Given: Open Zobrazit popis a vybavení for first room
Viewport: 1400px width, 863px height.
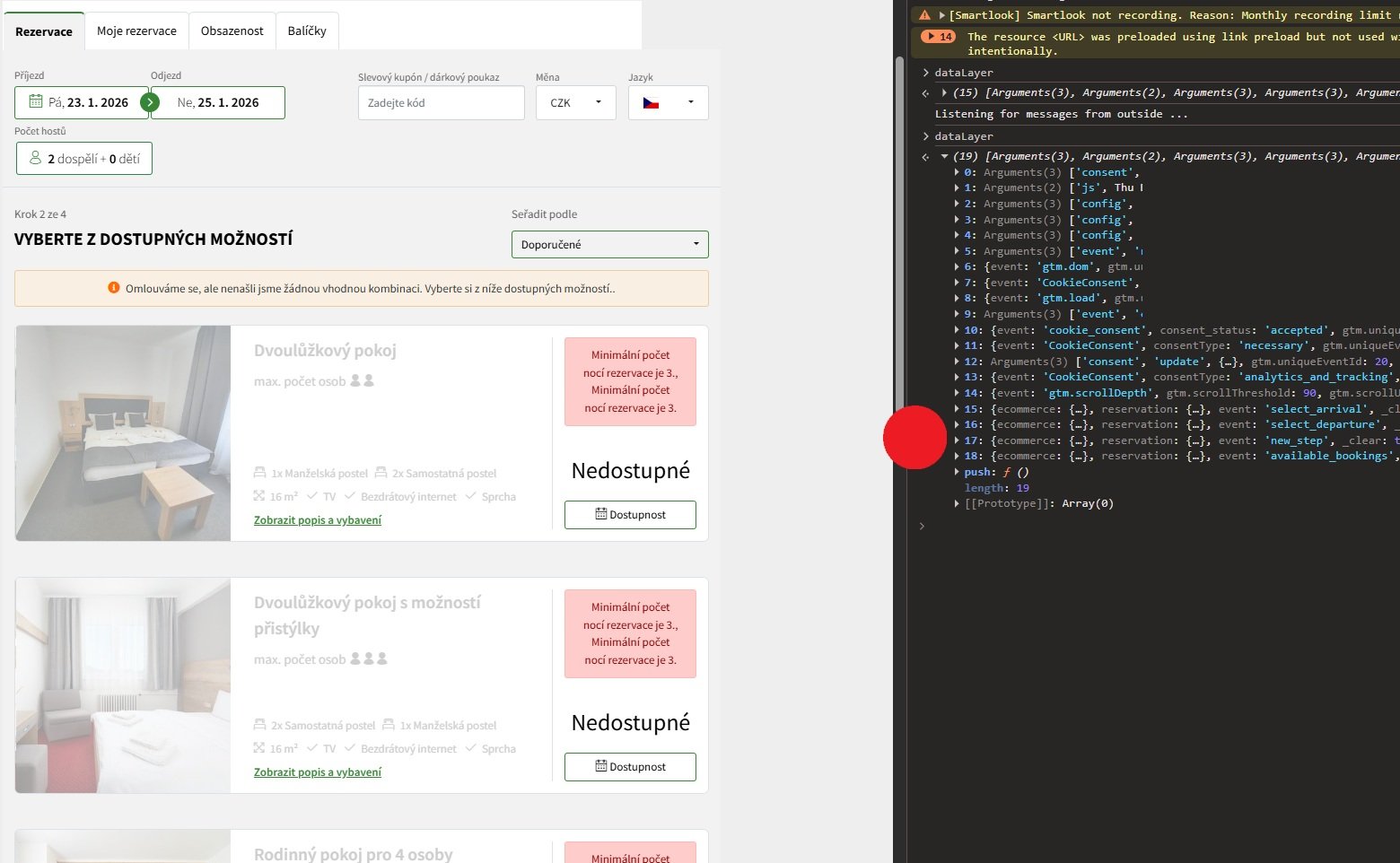Looking at the screenshot, I should (318, 520).
